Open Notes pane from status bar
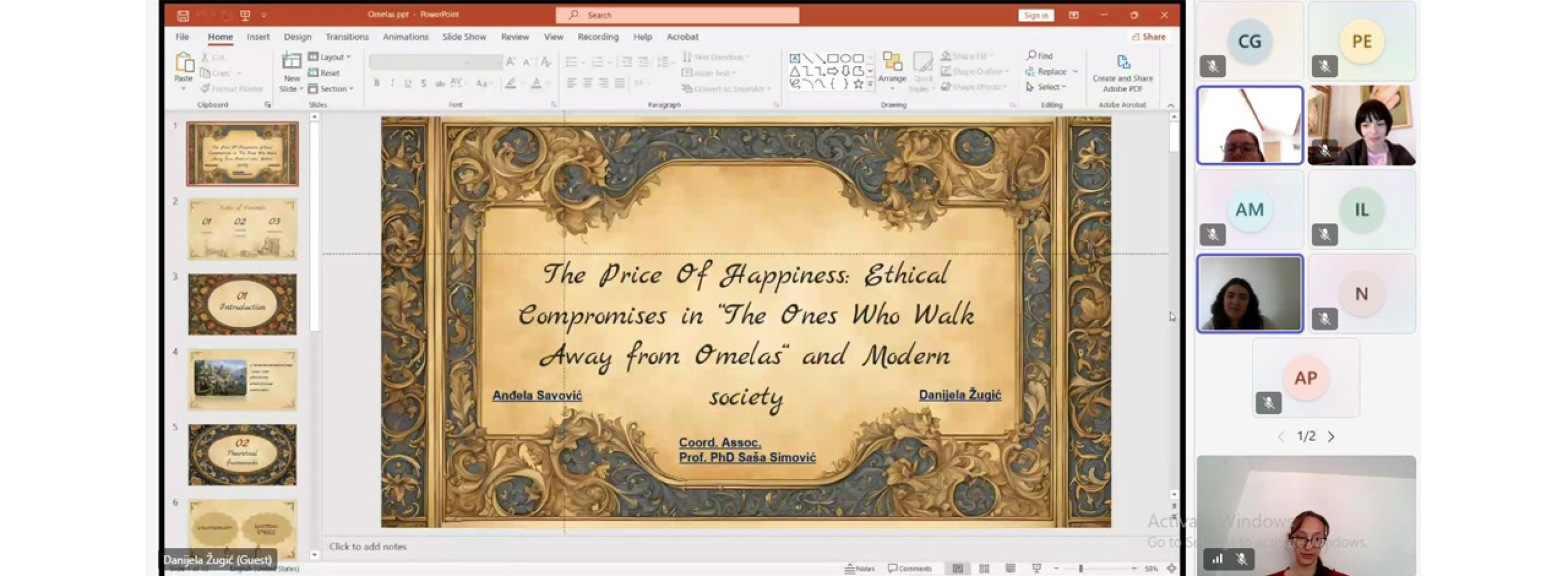Viewport: 1568px width, 576px height. 860,568
